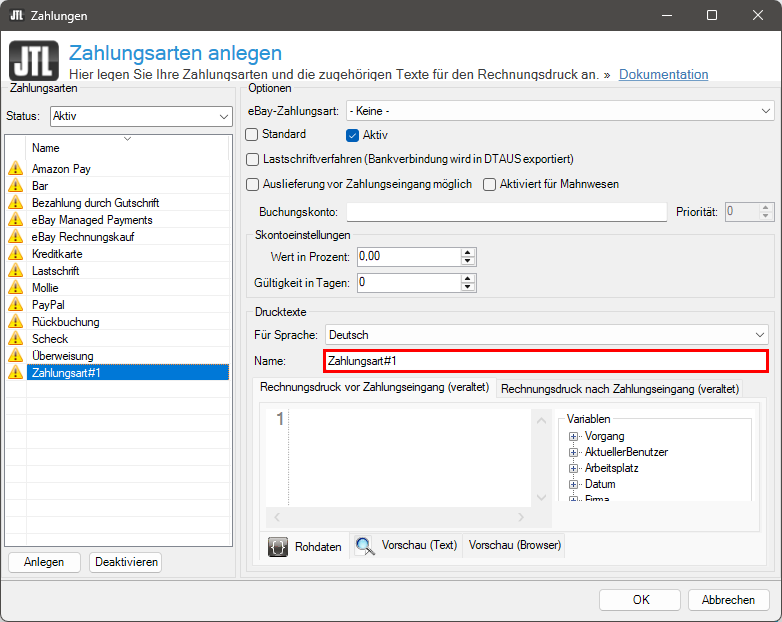Screen dimensions: 782x622
Task: Click warning icon next to Amazon Pay
Action: (x=15, y=169)
